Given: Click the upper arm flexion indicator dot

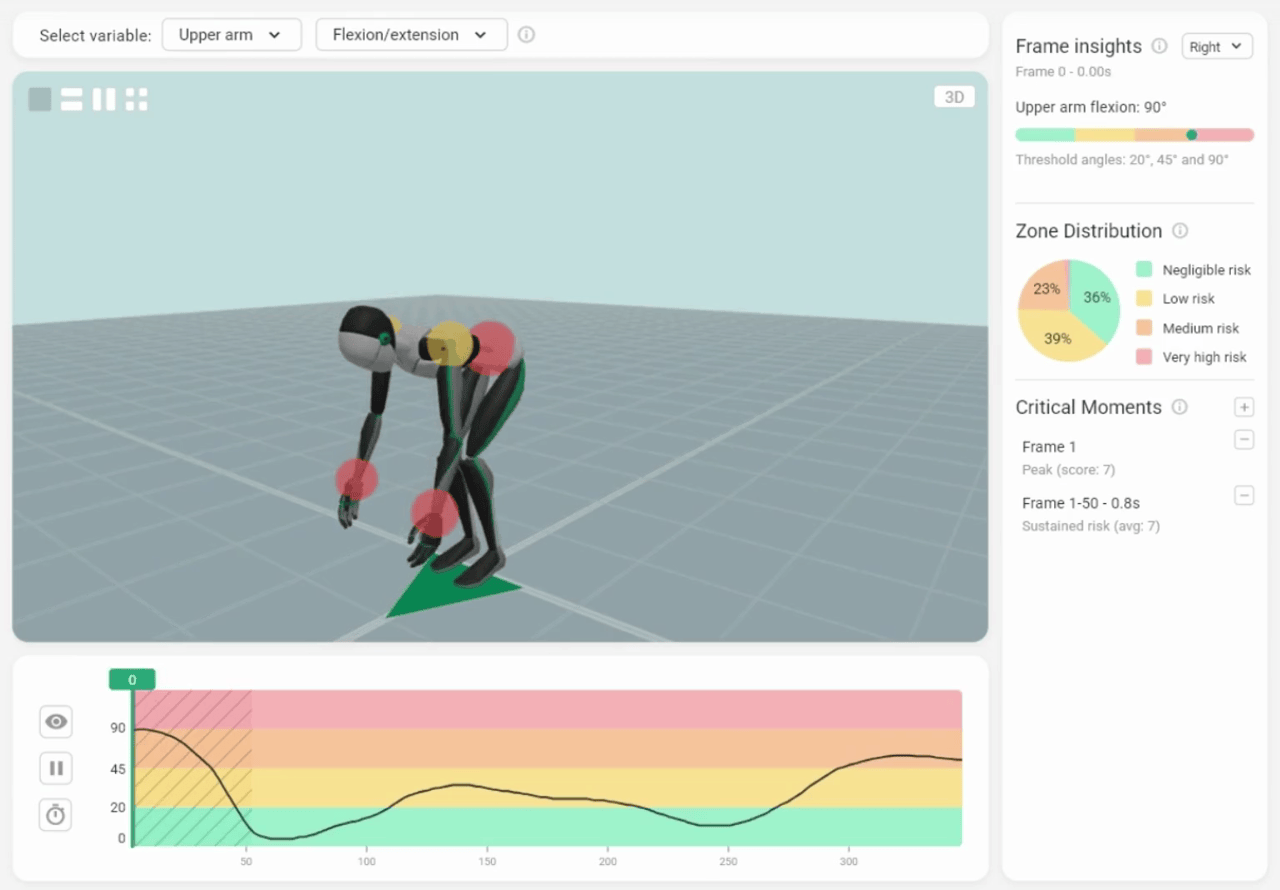Looking at the screenshot, I should (1191, 135).
